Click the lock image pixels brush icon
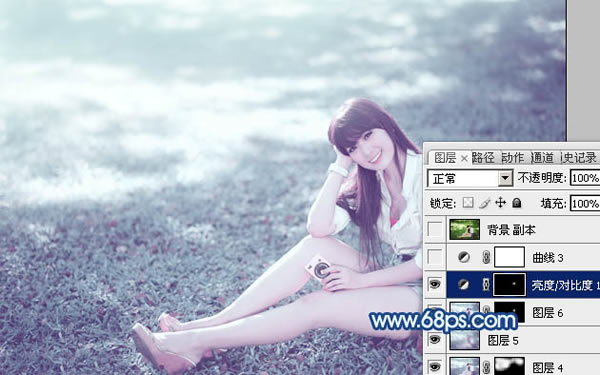The image size is (600, 375). tap(484, 203)
